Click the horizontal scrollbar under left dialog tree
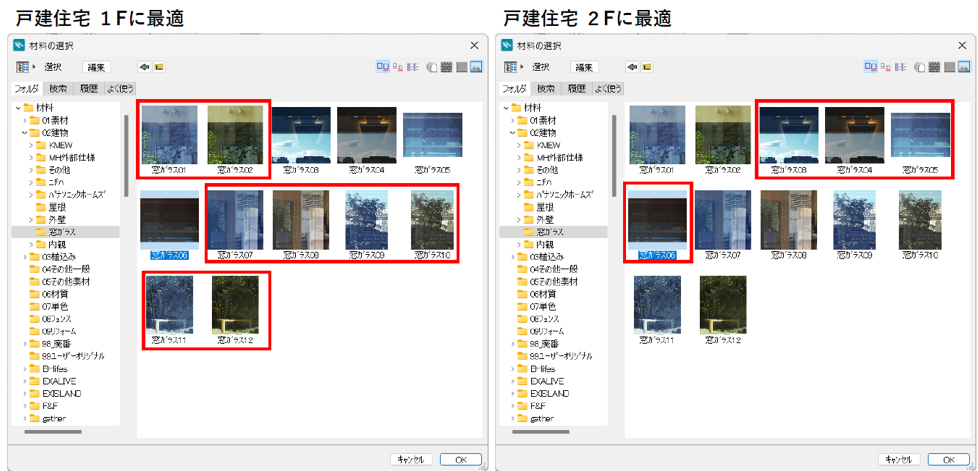 [53, 431]
